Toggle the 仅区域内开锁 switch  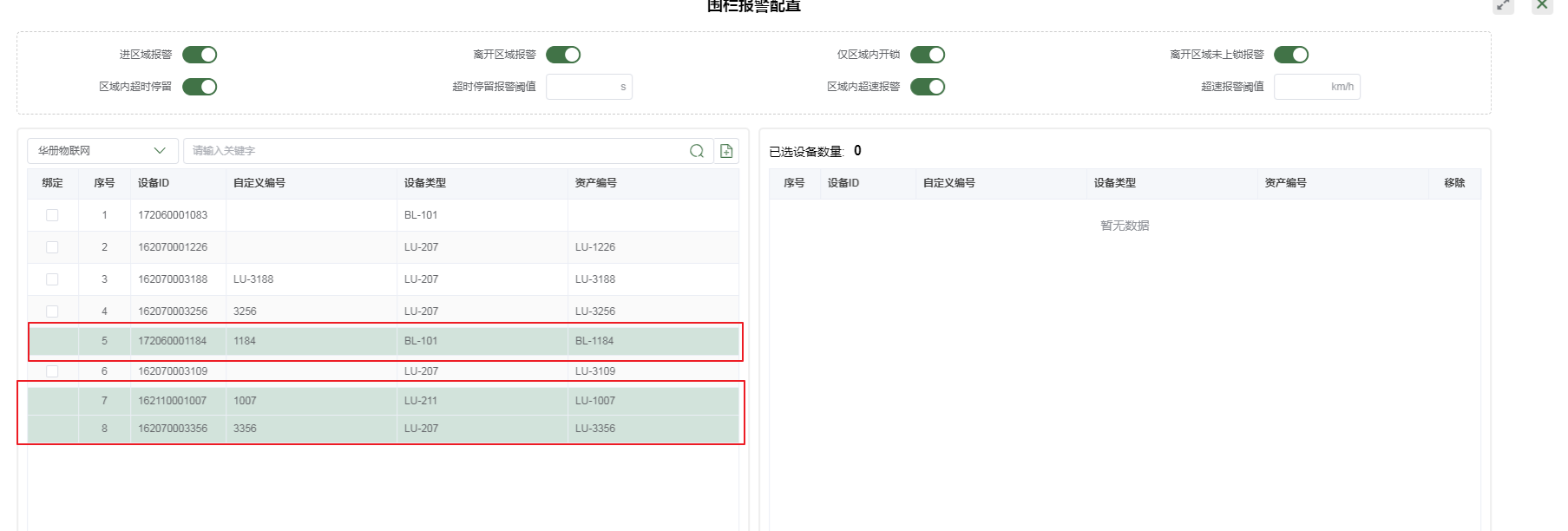[x=927, y=55]
